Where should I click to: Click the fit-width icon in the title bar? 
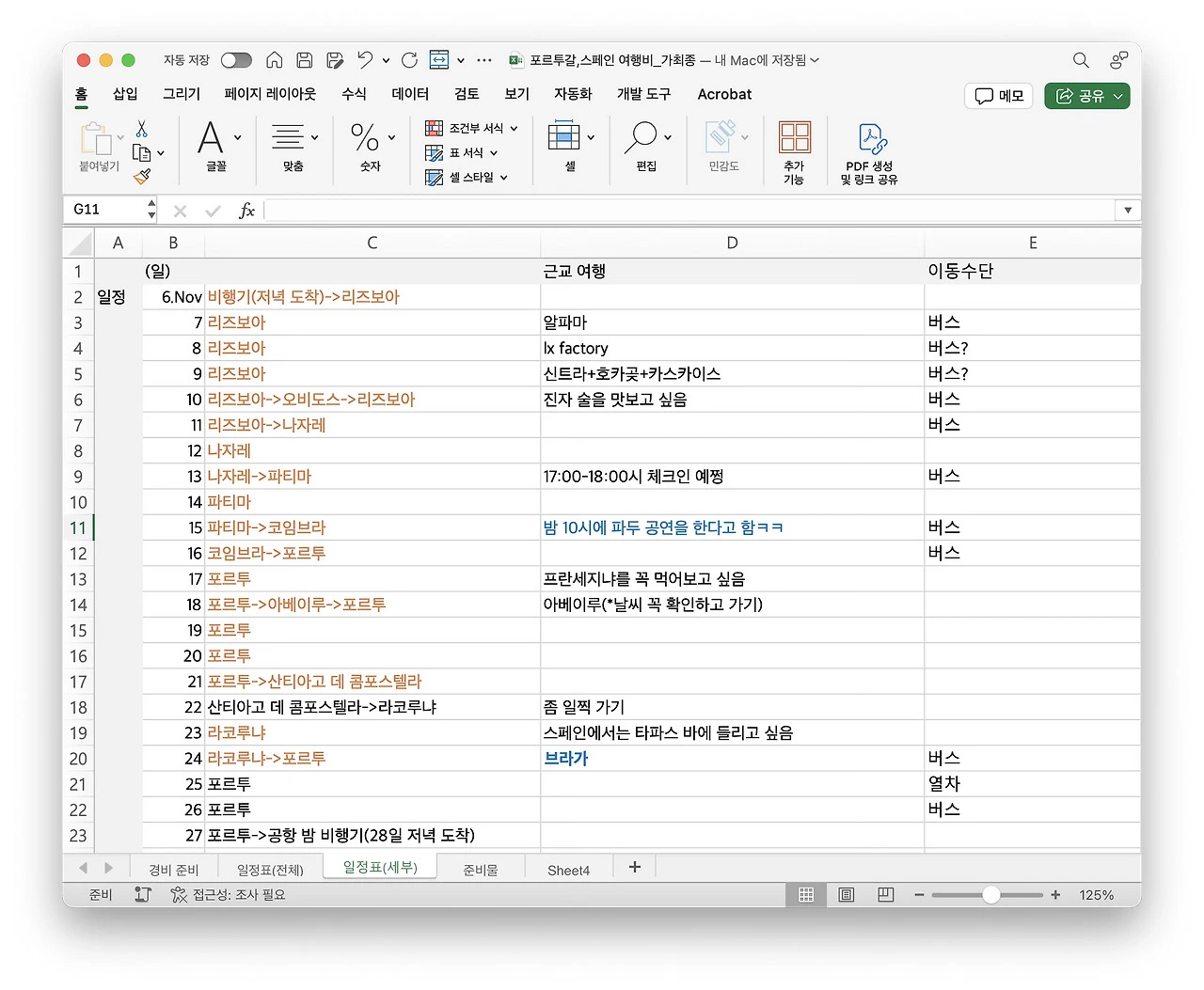pos(439,60)
